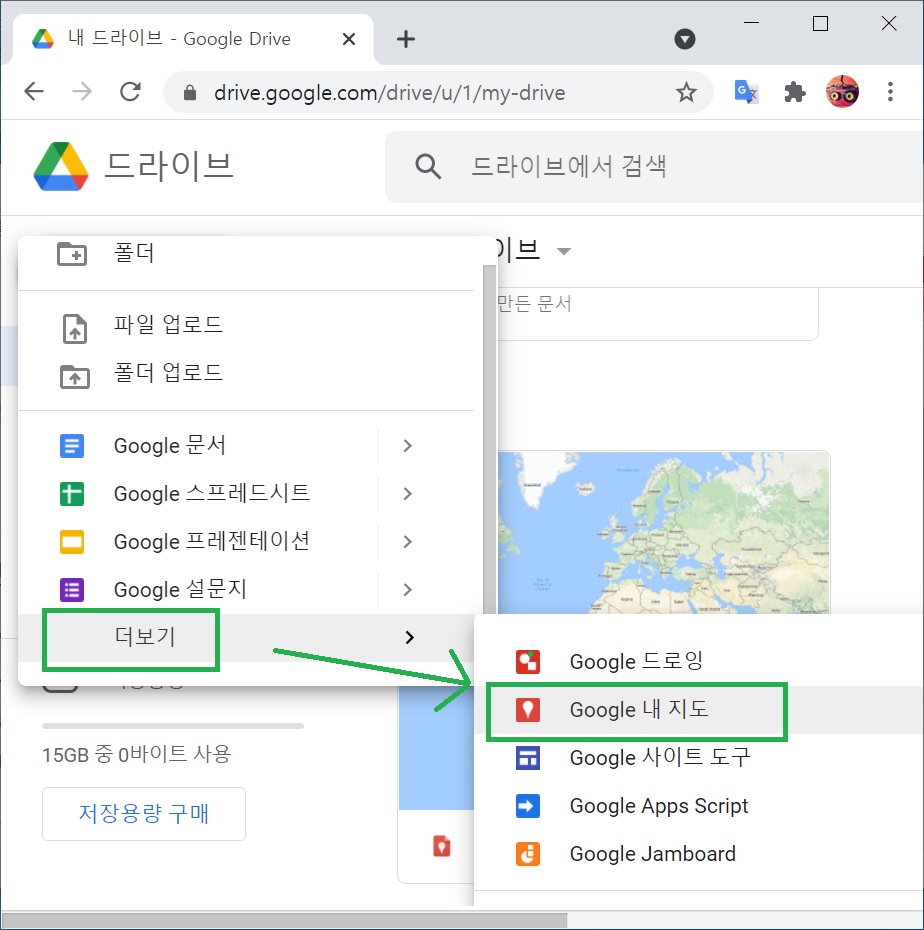Screen dimensions: 924x930
Task: Open the Extensions puzzle icon
Action: click(x=795, y=93)
